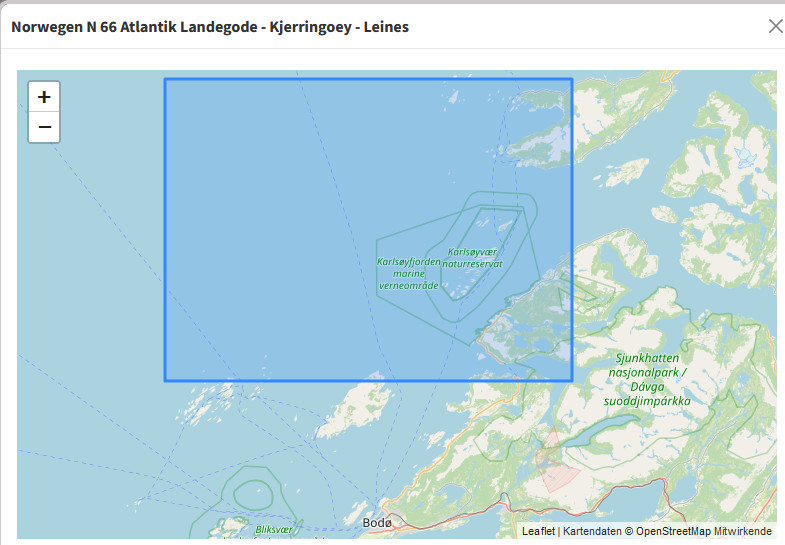Click the green oval contour near Bliksvær

(x=250, y=493)
